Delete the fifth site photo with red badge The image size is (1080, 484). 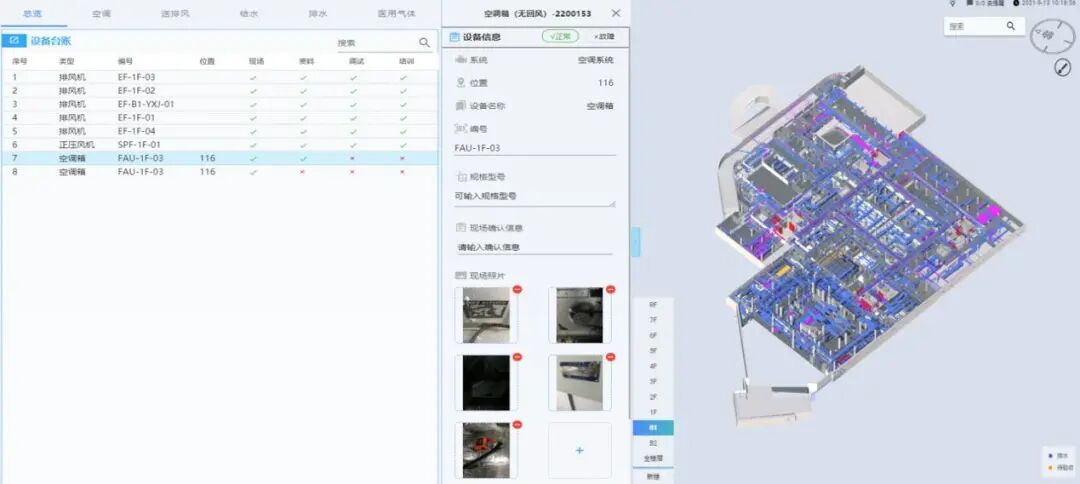click(x=517, y=424)
